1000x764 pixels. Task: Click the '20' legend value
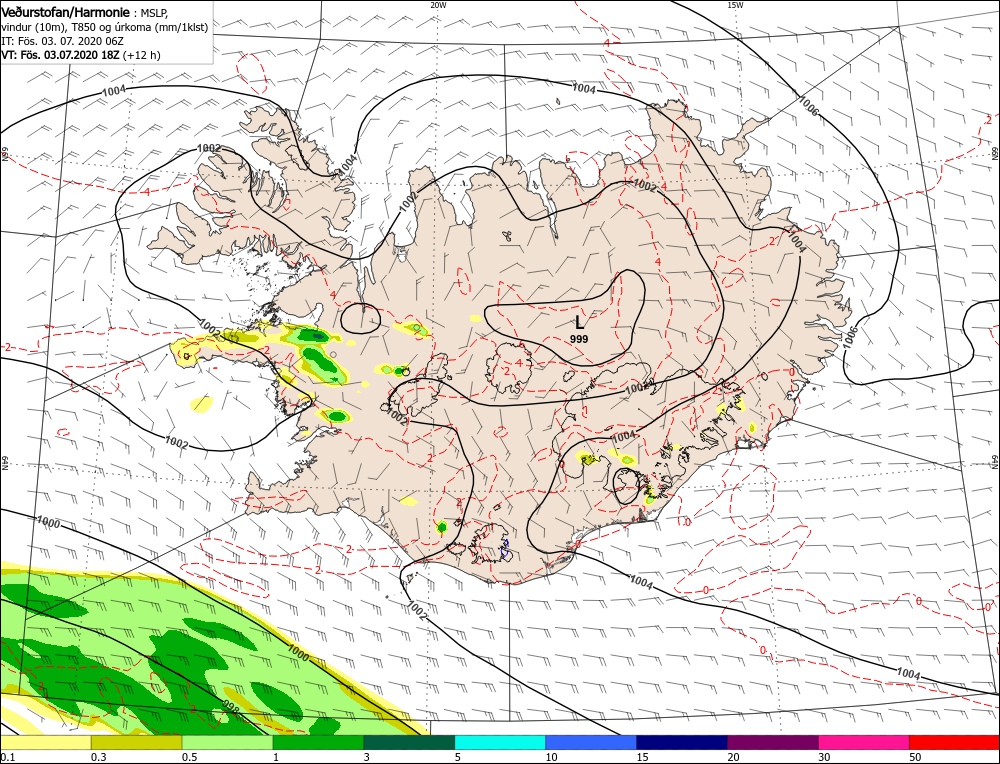(733, 757)
